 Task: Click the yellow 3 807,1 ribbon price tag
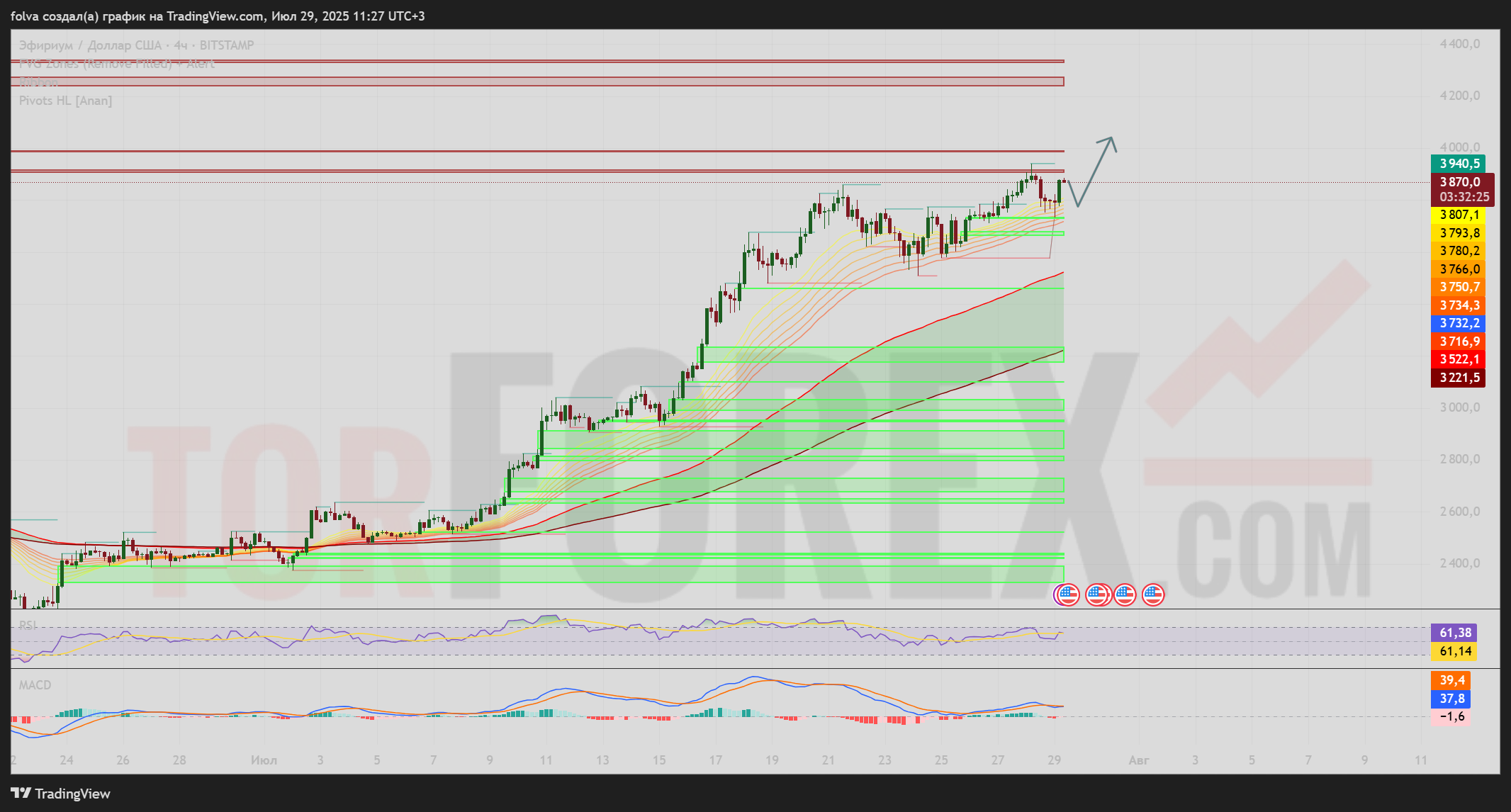[1459, 215]
